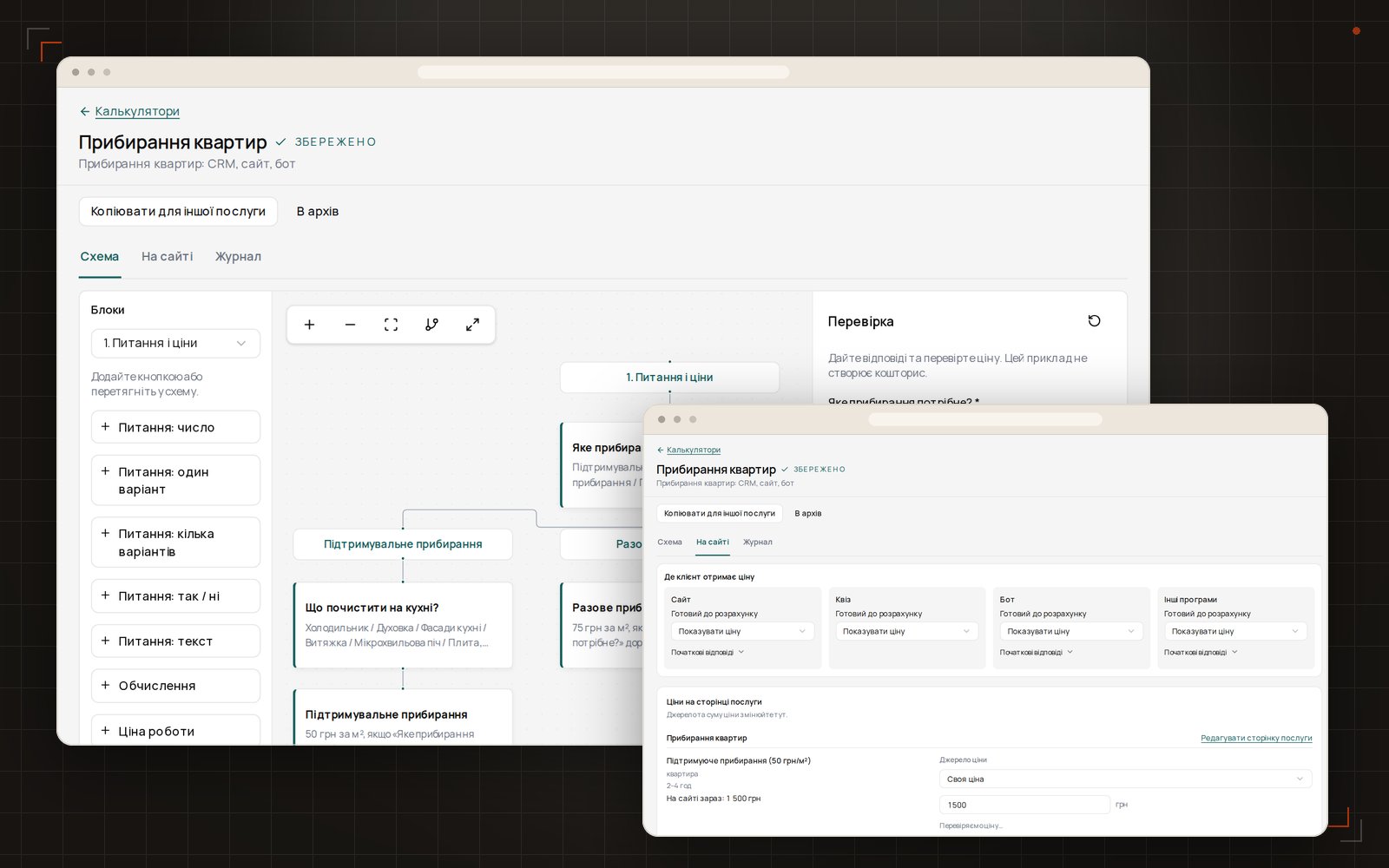Click plus icon on Питання: так / ні block
Image resolution: width=1389 pixels, height=868 pixels.
pyautogui.click(x=105, y=595)
